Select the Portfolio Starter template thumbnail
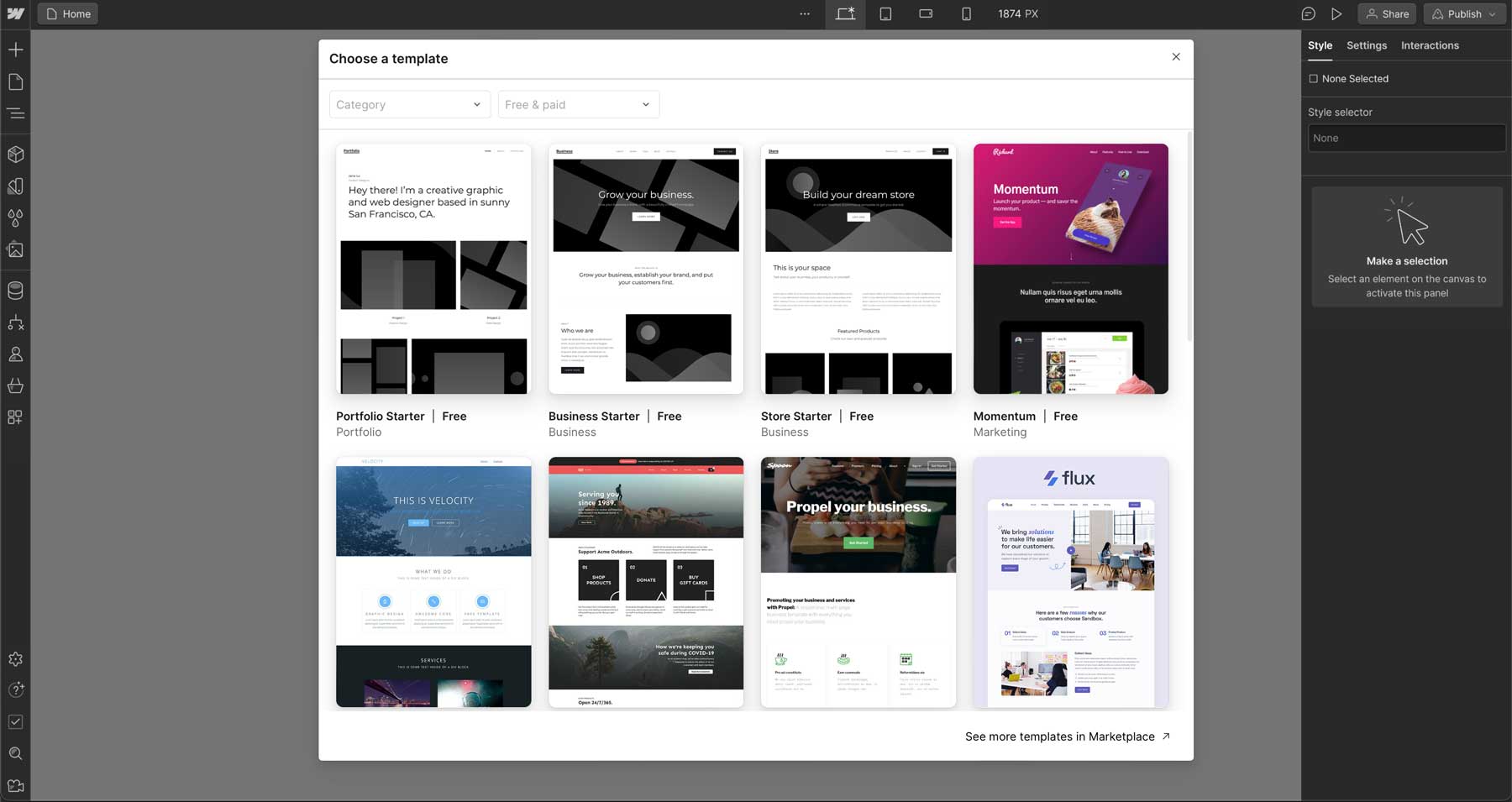Viewport: 1512px width, 802px height. click(x=433, y=269)
